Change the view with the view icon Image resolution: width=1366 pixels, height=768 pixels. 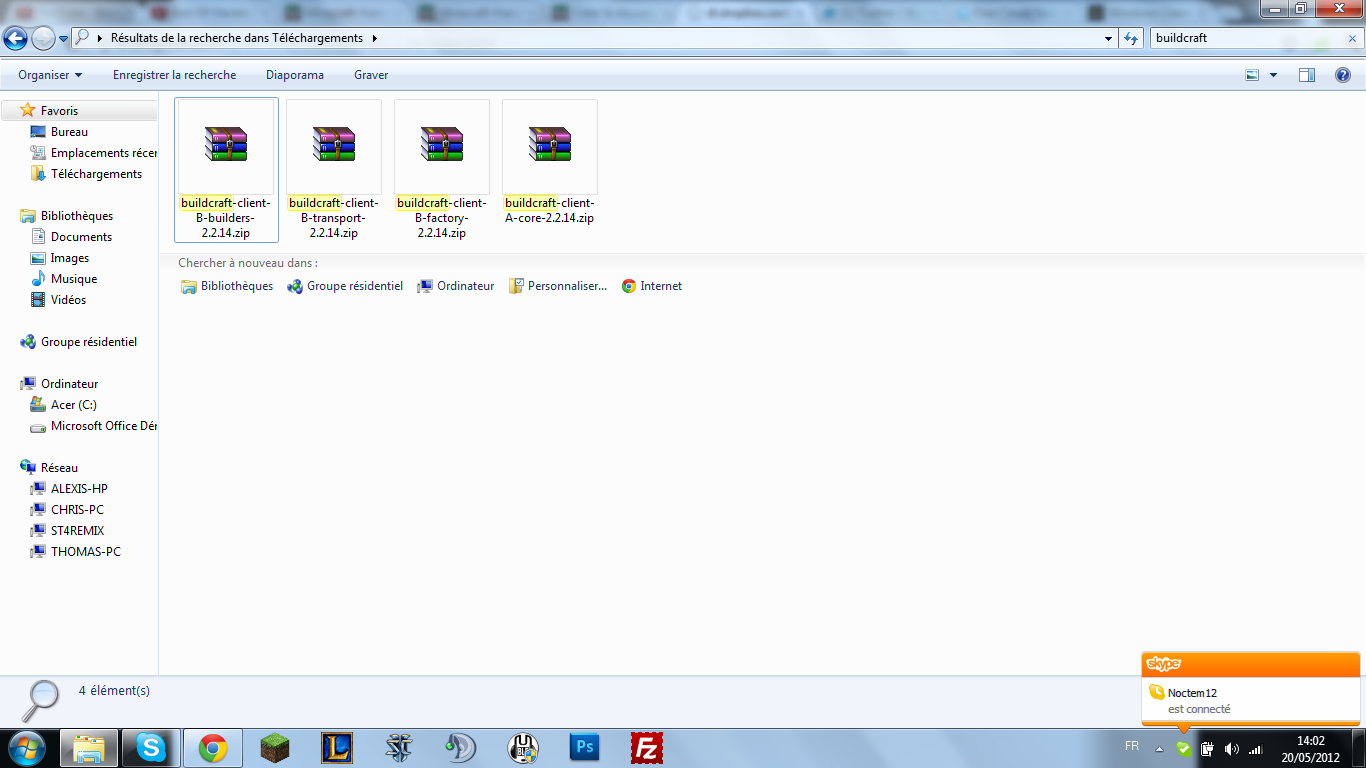[1252, 75]
